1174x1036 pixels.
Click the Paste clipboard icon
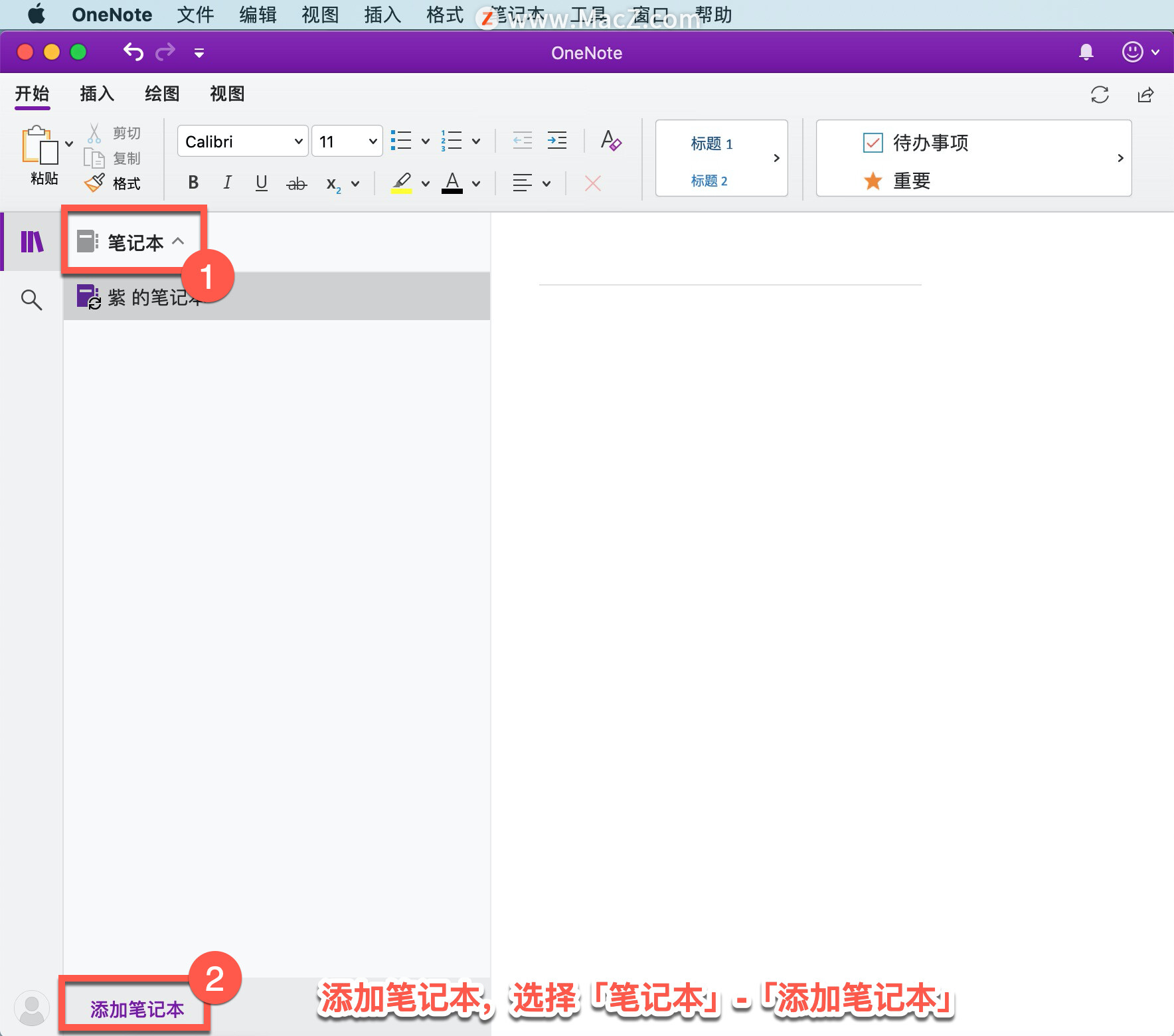pyautogui.click(x=40, y=145)
